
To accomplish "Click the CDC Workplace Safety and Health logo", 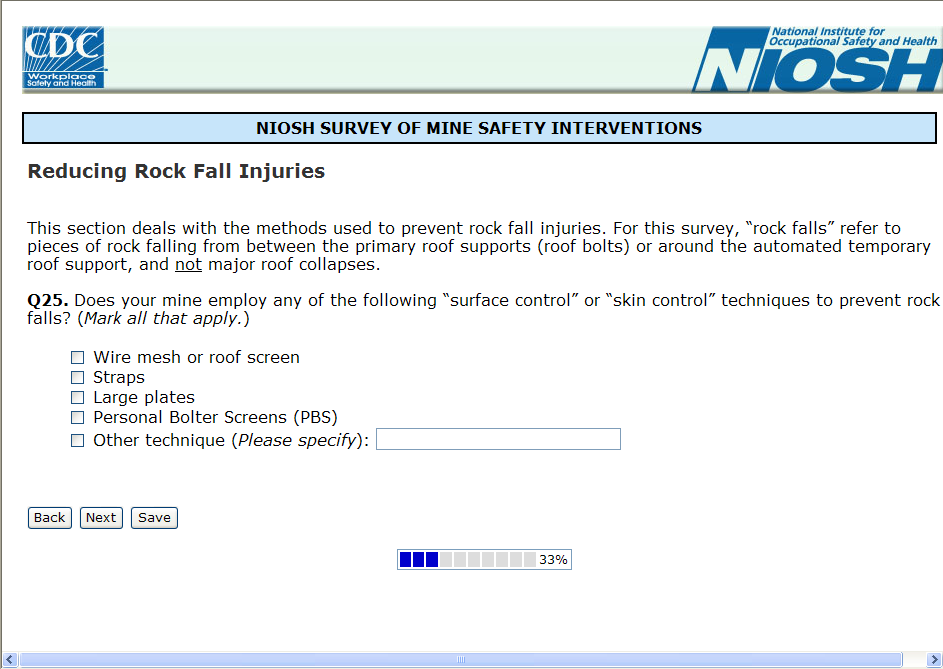I will [64, 58].
